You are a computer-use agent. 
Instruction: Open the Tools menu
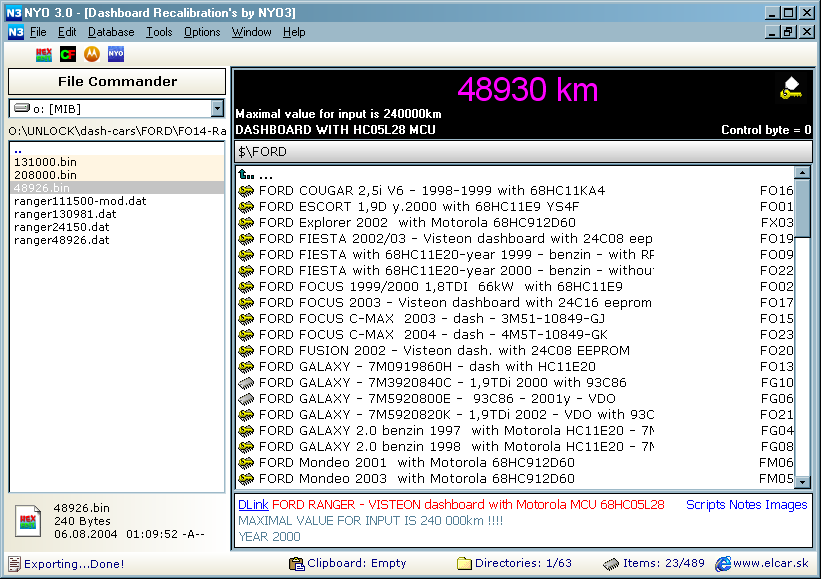click(159, 32)
